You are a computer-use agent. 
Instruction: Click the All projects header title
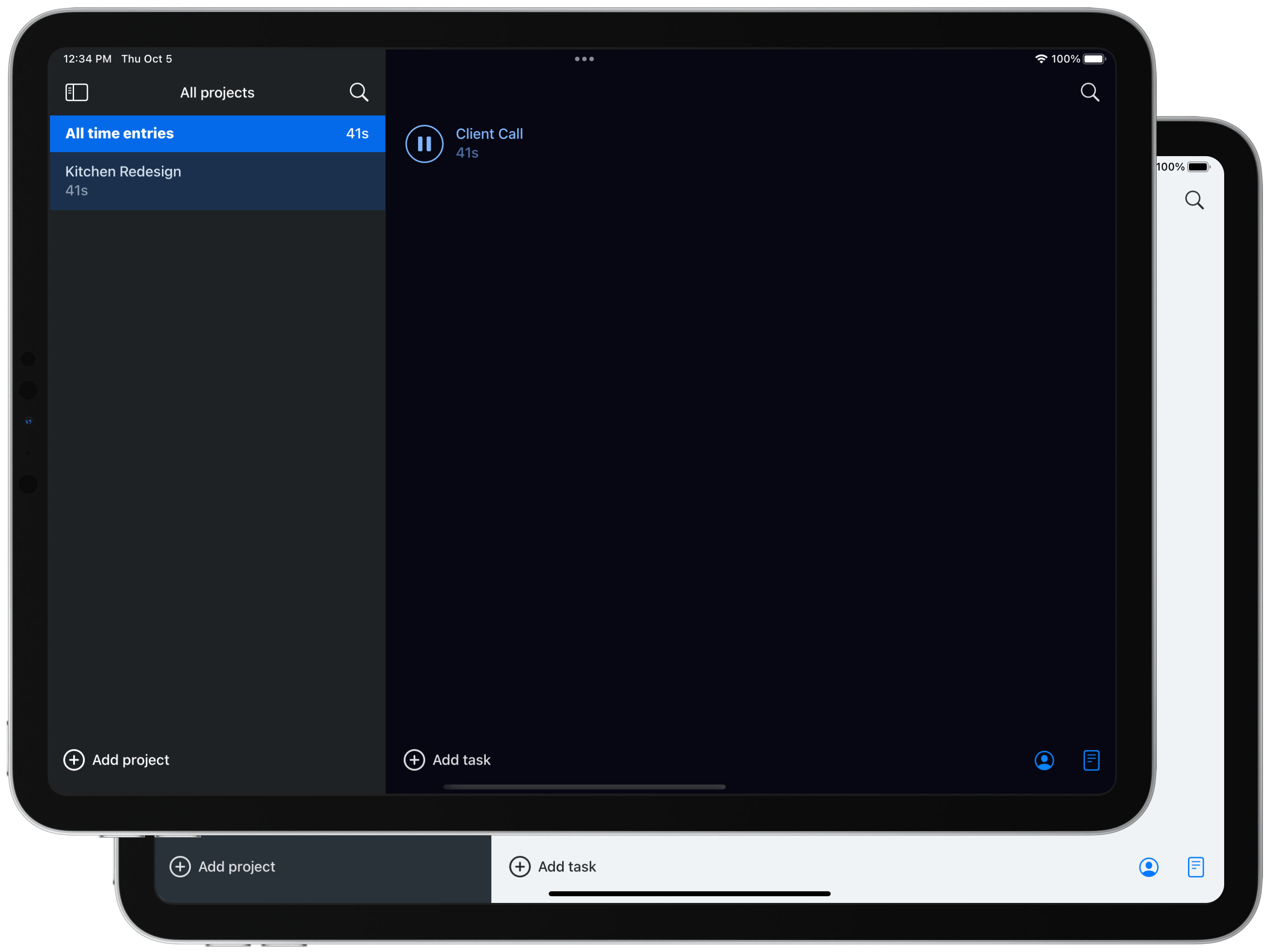tap(217, 92)
